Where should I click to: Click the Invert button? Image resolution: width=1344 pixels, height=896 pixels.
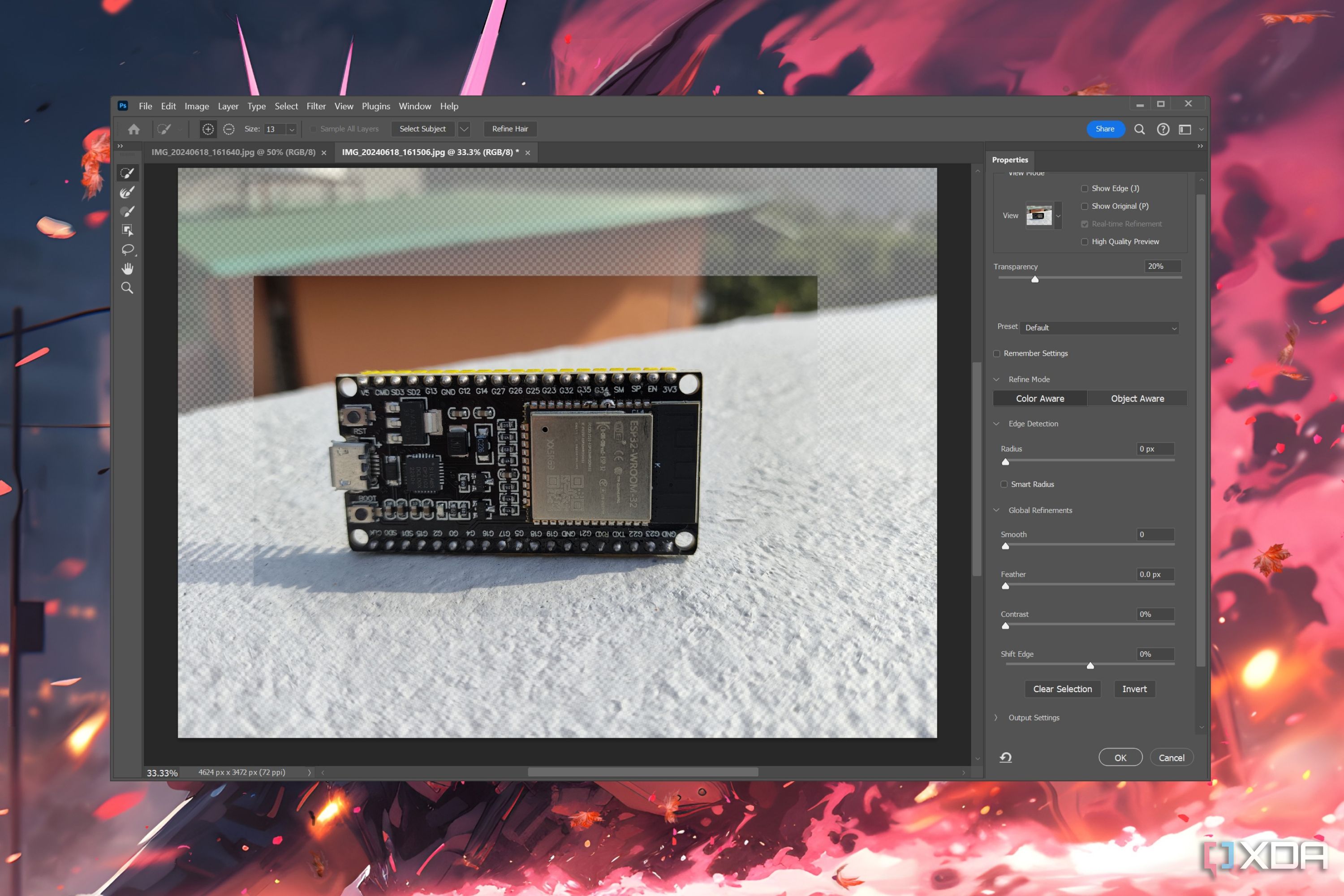coord(1134,689)
